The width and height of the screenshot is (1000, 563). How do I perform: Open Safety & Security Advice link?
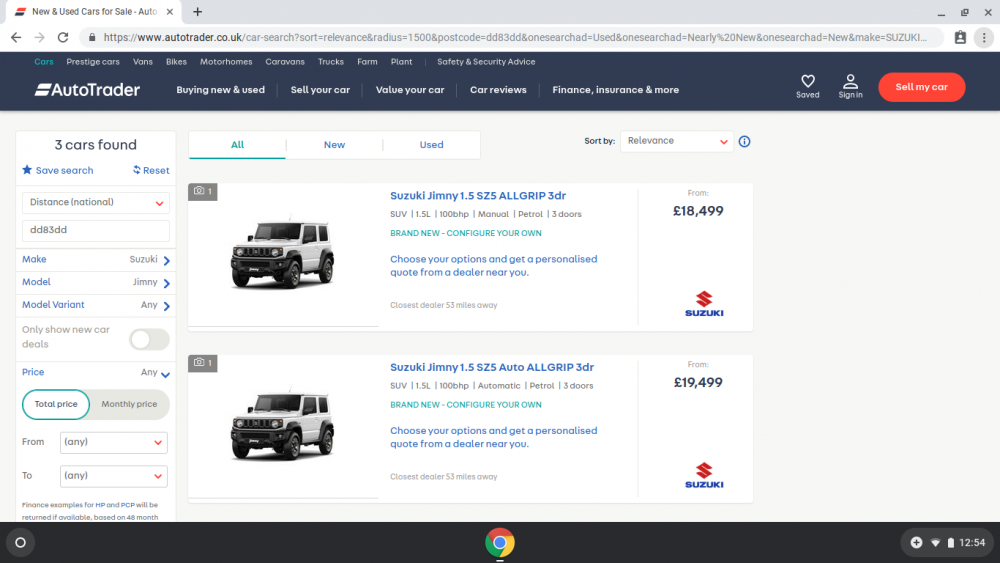coord(486,62)
